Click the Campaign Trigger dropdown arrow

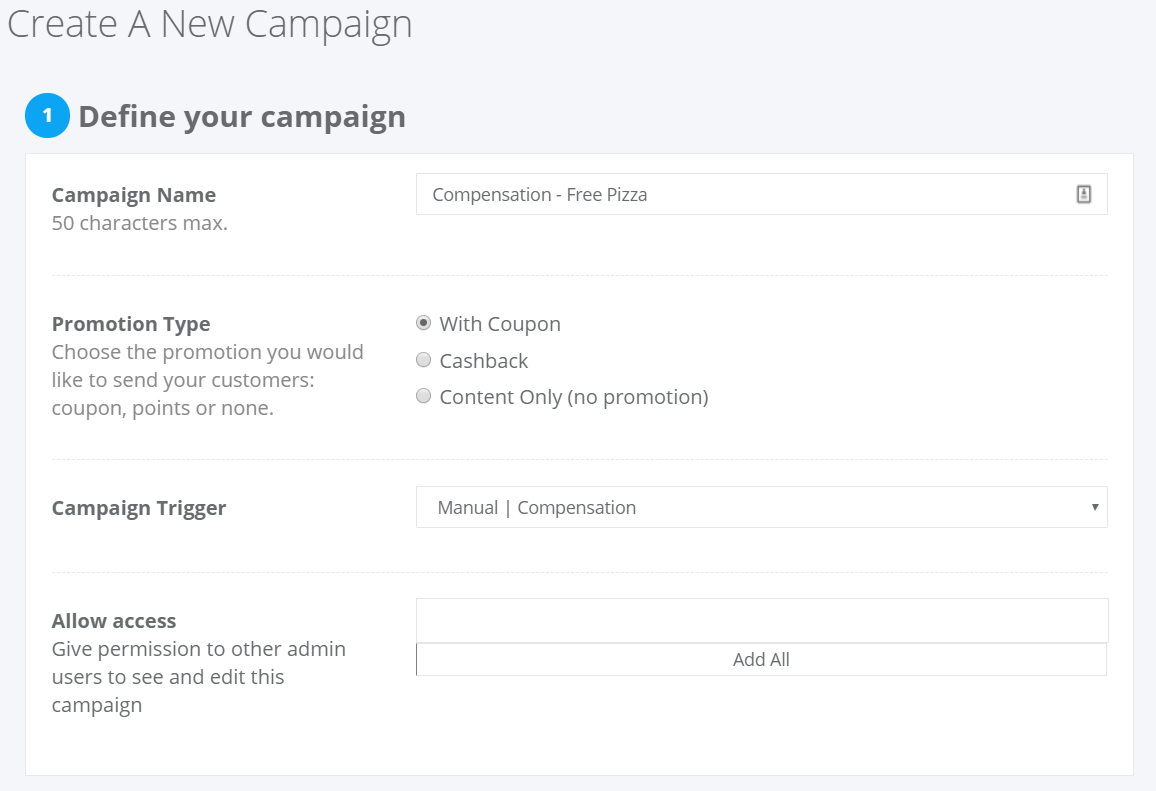pos(1095,507)
